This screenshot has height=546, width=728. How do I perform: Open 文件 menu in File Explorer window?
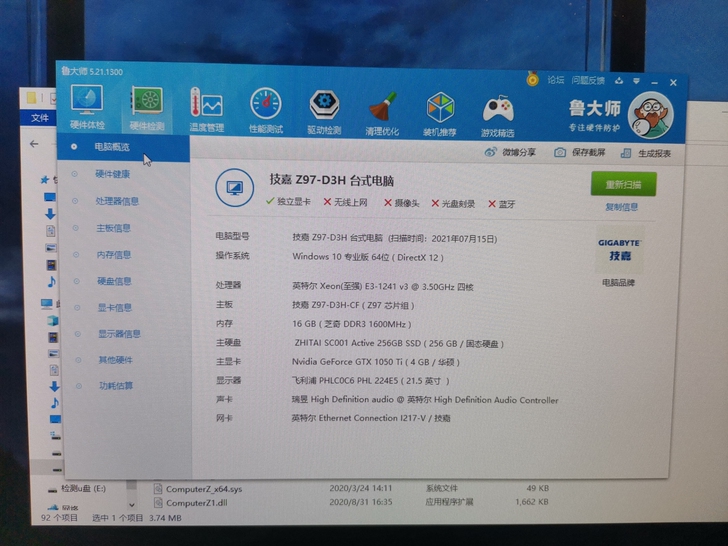39,118
